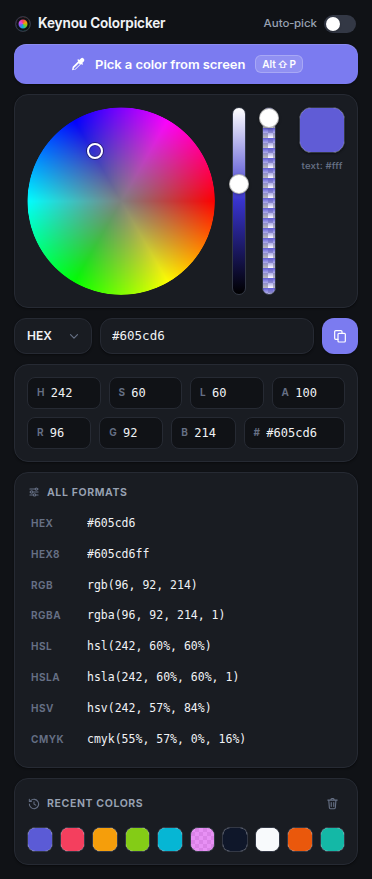Click the Recent Colors history icon

(x=34, y=803)
